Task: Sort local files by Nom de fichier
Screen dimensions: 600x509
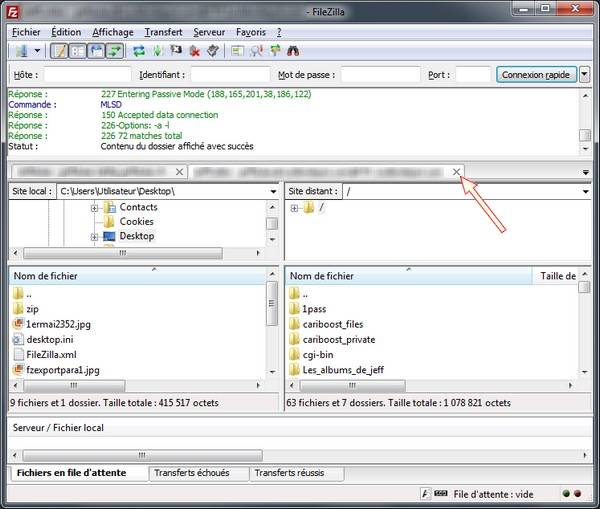Action: tap(137, 276)
